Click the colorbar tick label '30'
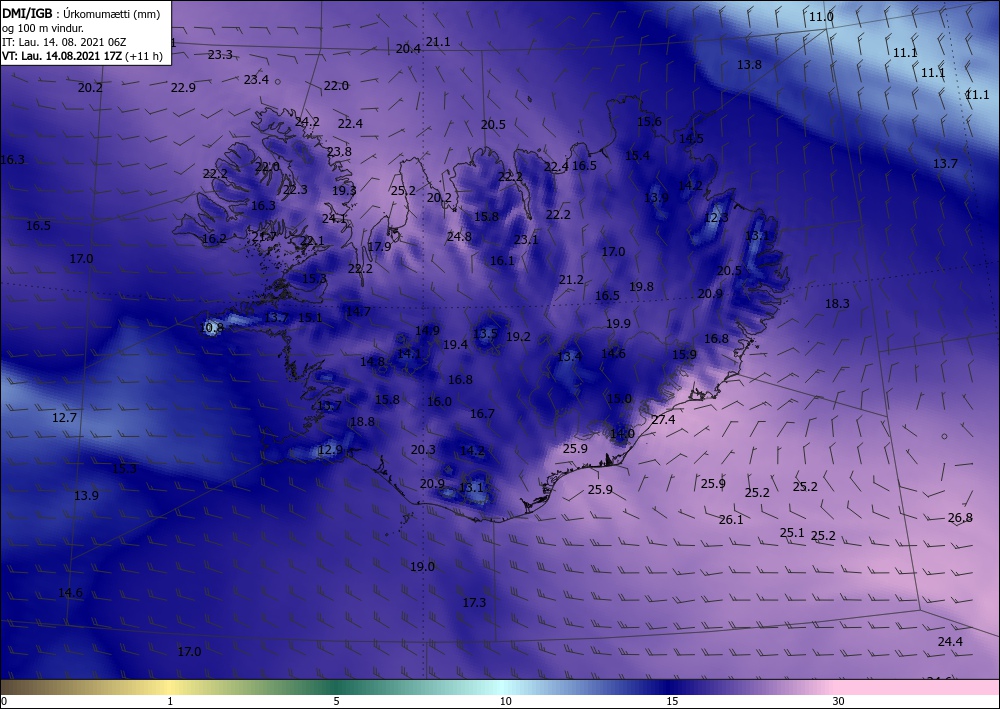Screen dimensions: 1000x709 (838, 701)
